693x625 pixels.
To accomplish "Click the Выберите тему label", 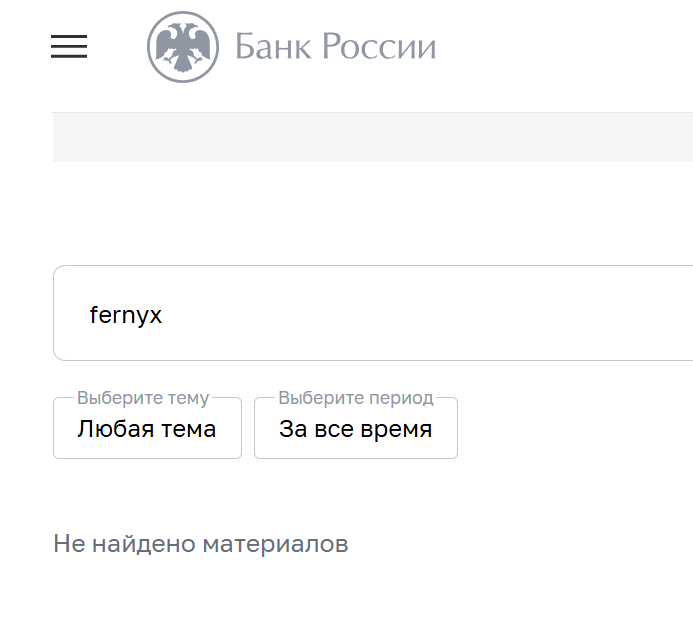I will pos(143,398).
